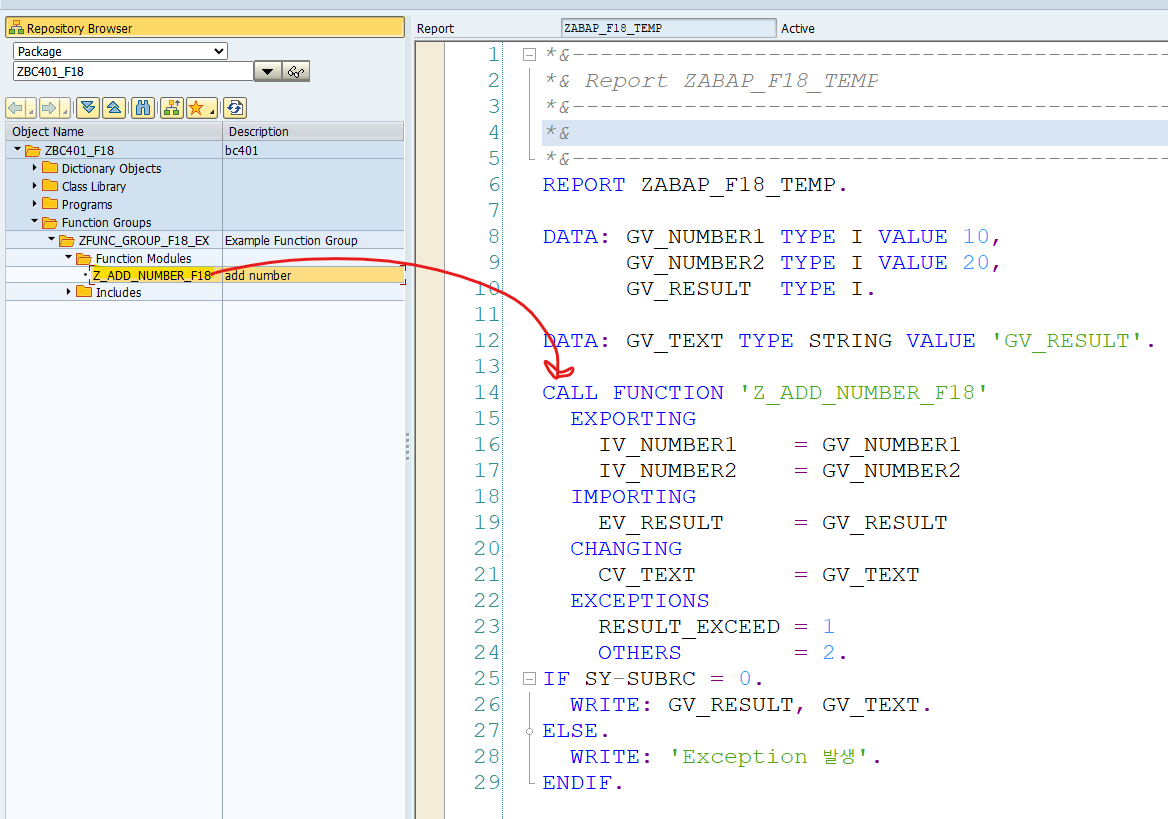Expand the Includes folder
1168x819 pixels.
tap(69, 291)
